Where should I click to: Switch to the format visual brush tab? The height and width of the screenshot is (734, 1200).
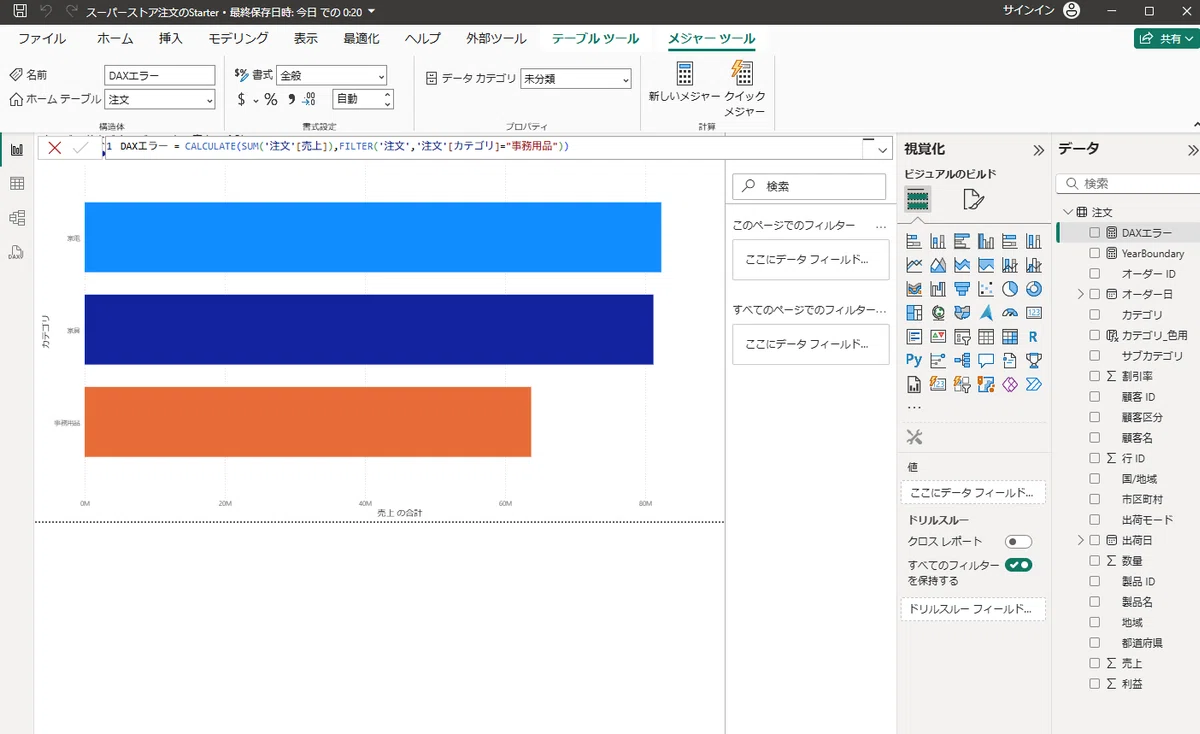tap(973, 200)
